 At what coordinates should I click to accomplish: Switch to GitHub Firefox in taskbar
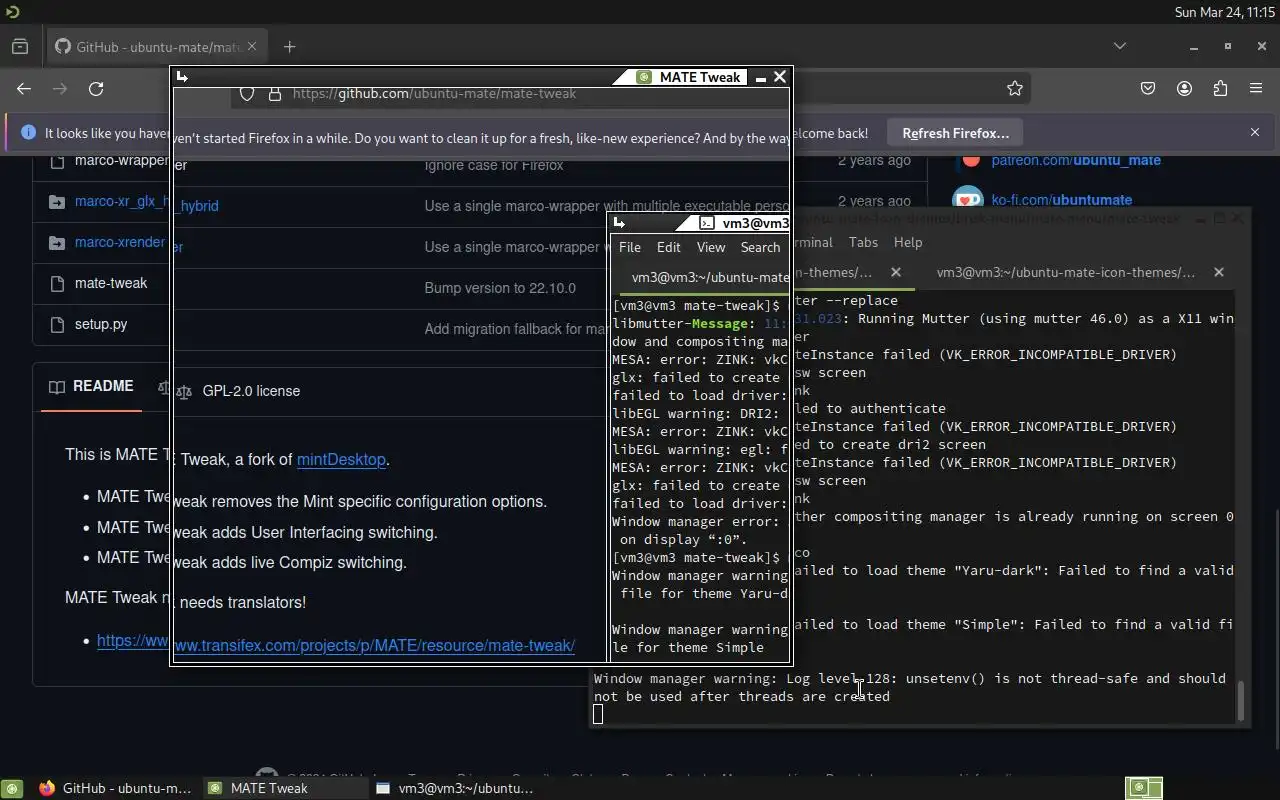coord(115,788)
